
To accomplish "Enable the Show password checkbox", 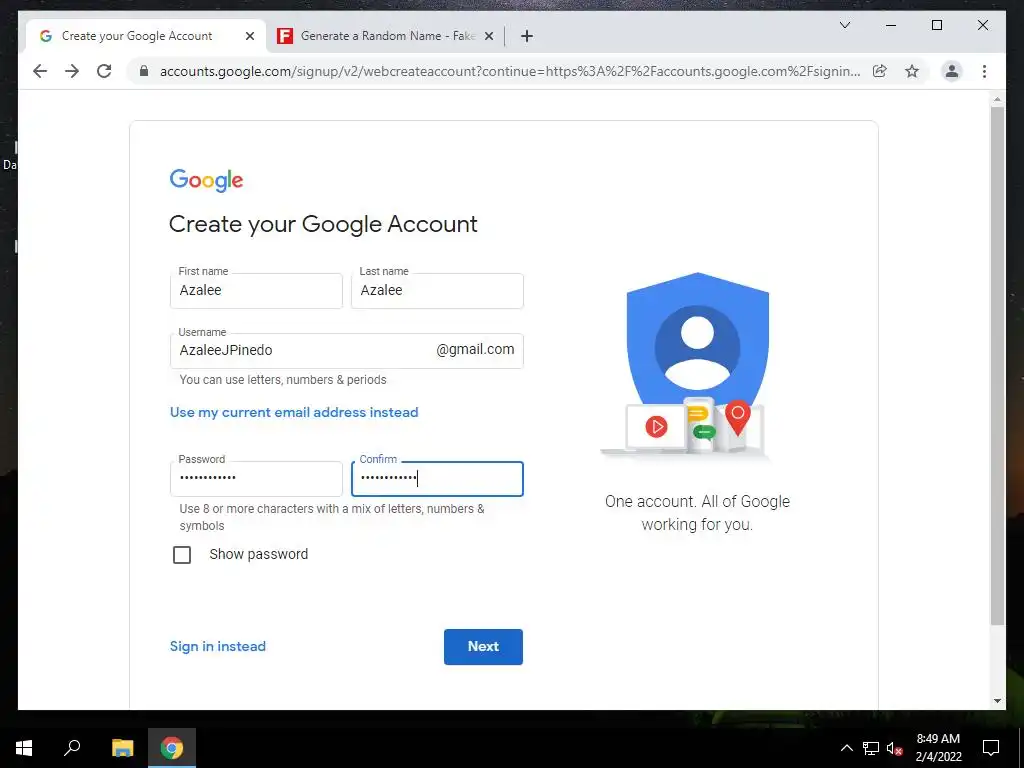I will click(x=182, y=554).
